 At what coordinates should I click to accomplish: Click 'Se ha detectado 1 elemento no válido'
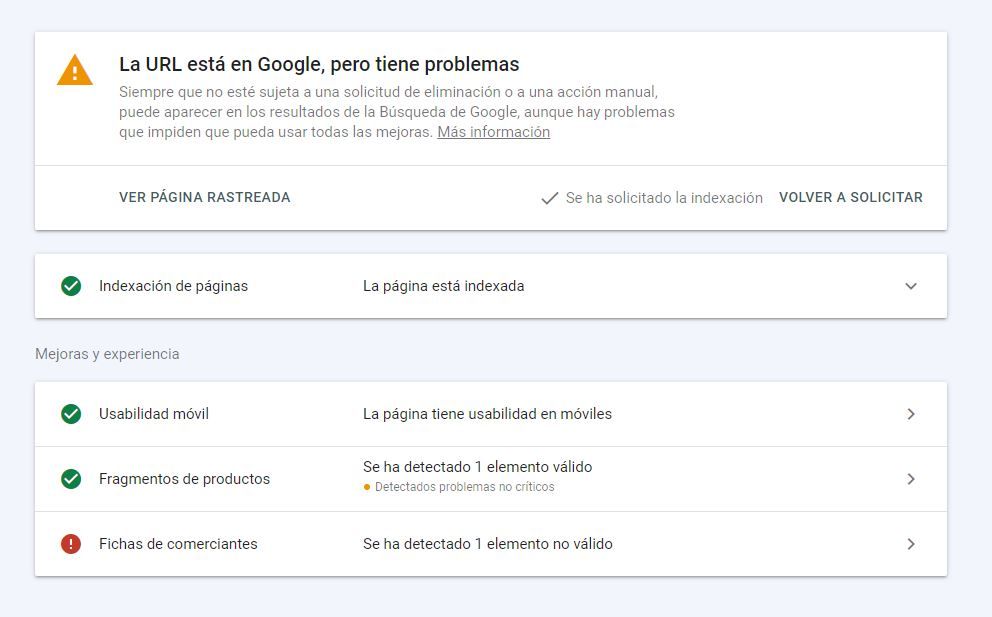488,544
